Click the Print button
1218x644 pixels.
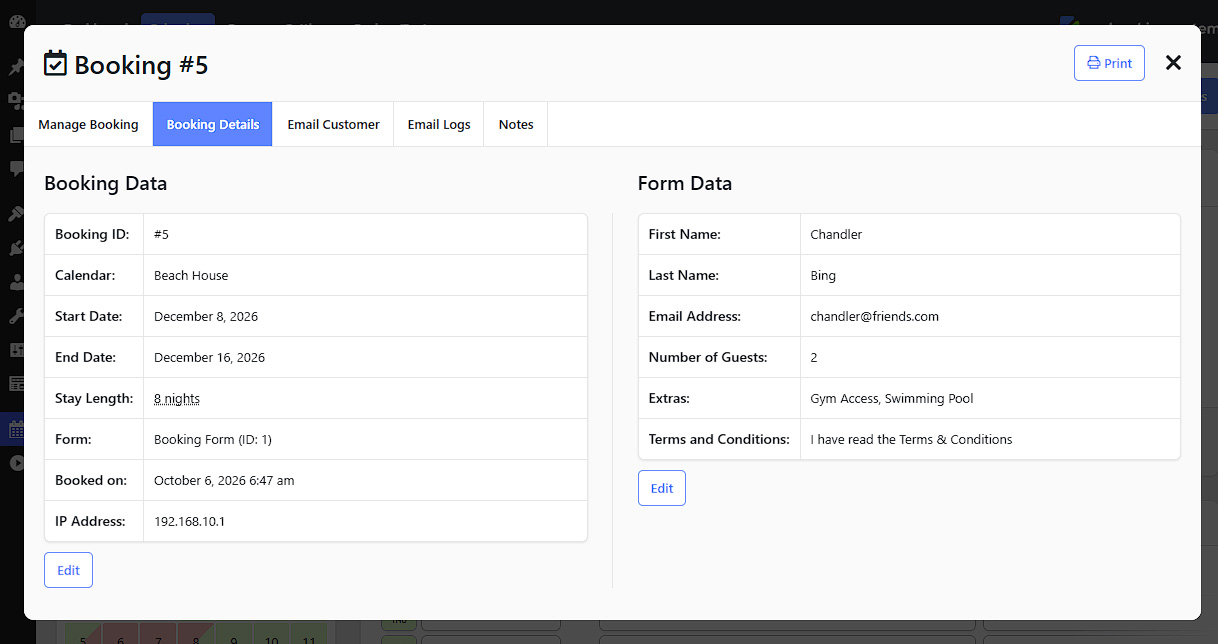[1109, 63]
